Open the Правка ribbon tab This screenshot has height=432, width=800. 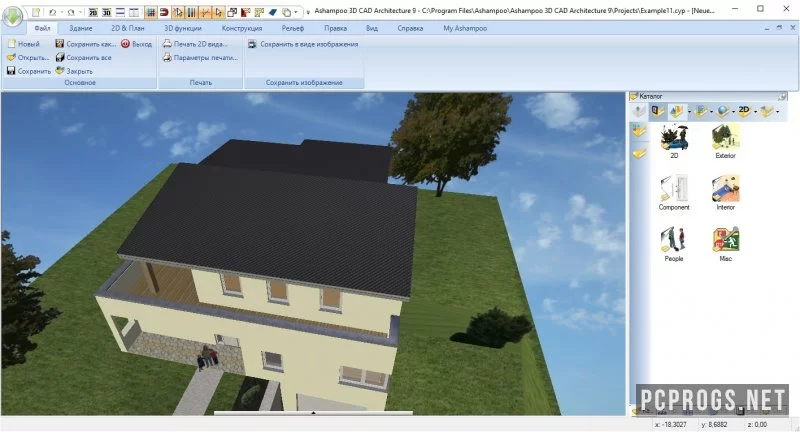click(335, 28)
